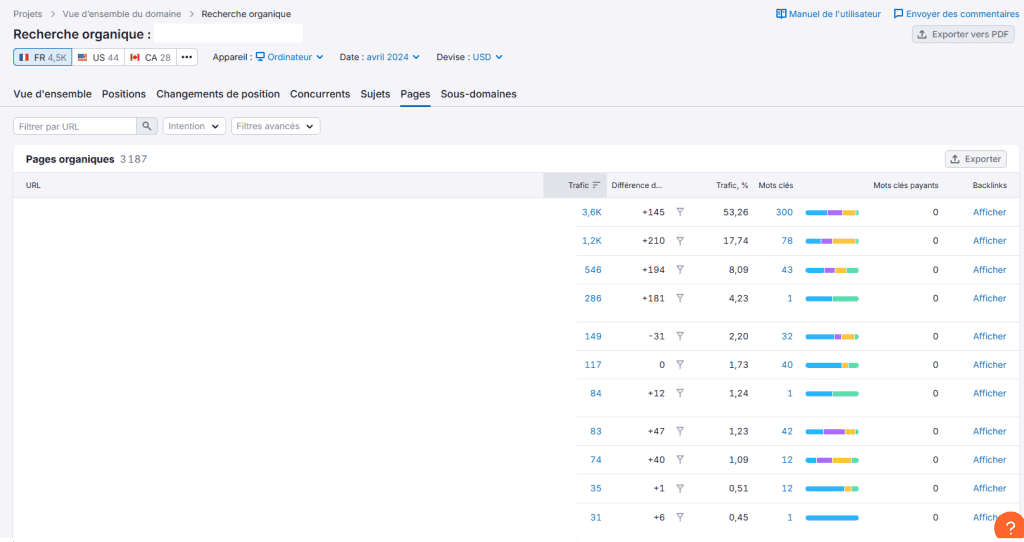
Task: Click Afficher backlinks in the first row
Action: click(x=989, y=212)
